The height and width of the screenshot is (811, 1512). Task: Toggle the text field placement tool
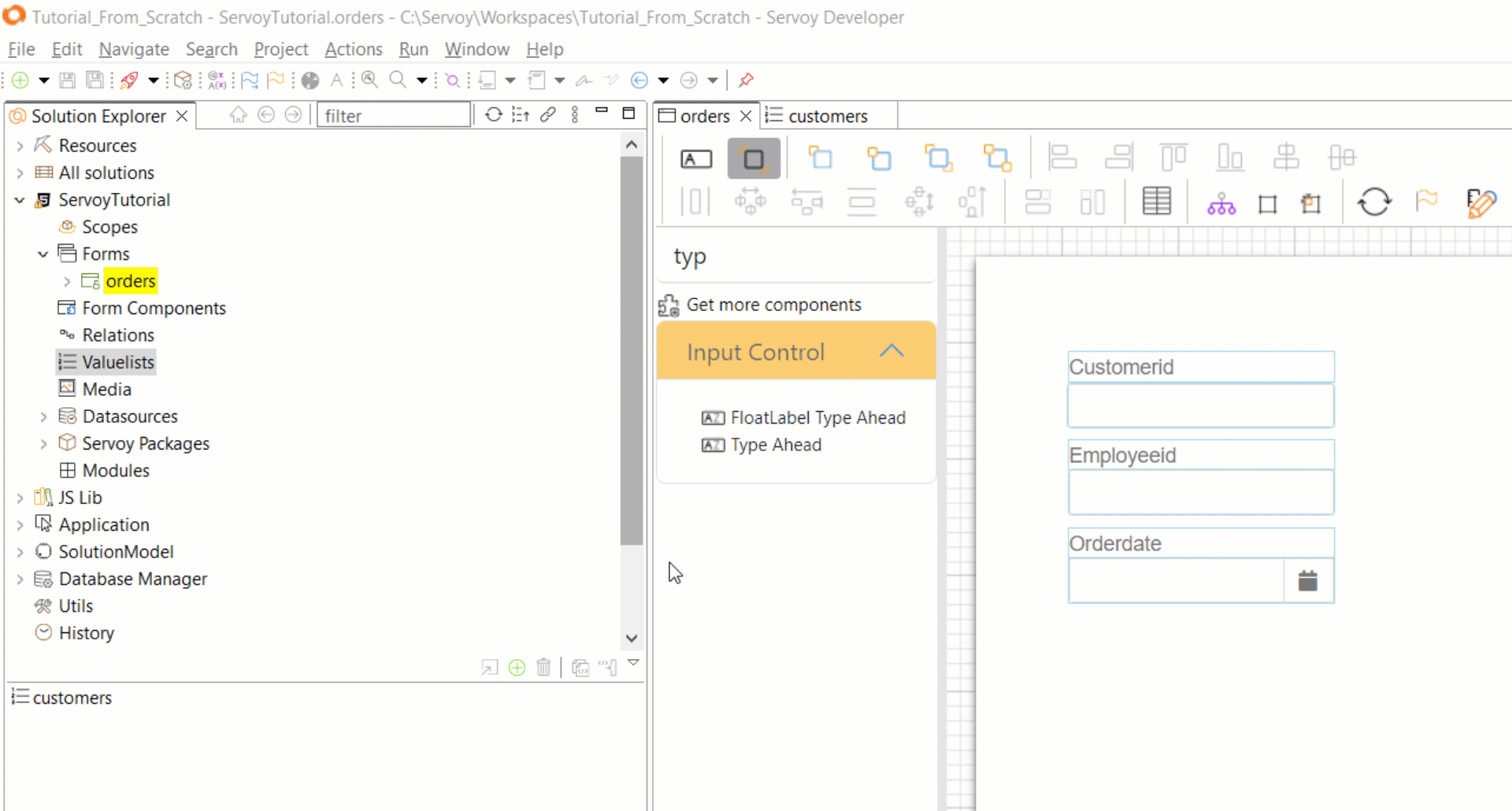[x=695, y=159]
